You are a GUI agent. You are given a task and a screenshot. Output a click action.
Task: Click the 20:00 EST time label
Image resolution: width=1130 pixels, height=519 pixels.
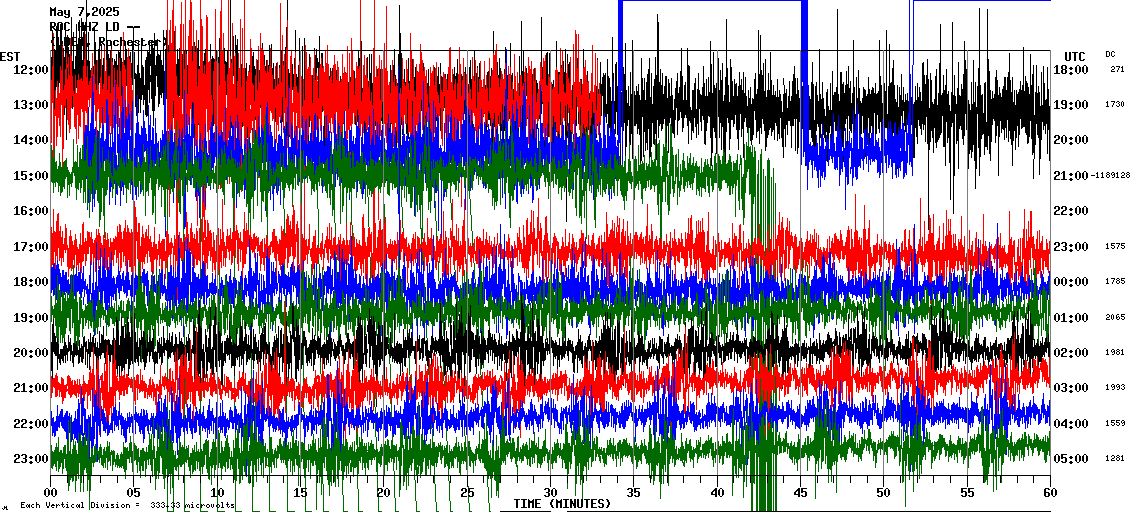coord(30,353)
